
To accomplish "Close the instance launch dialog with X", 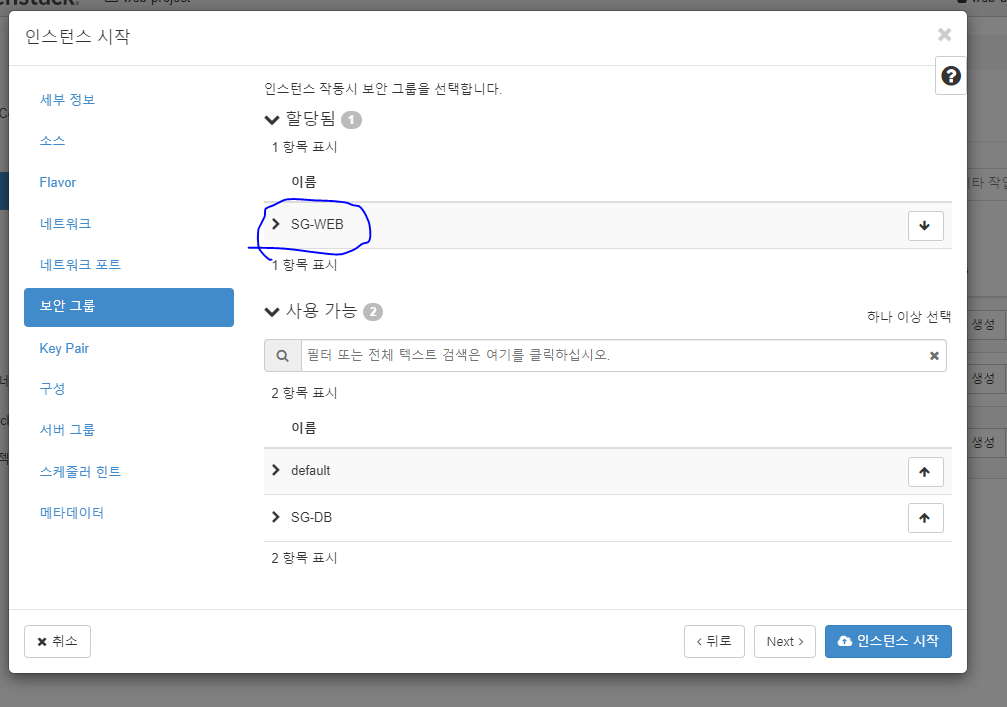I will tap(944, 35).
